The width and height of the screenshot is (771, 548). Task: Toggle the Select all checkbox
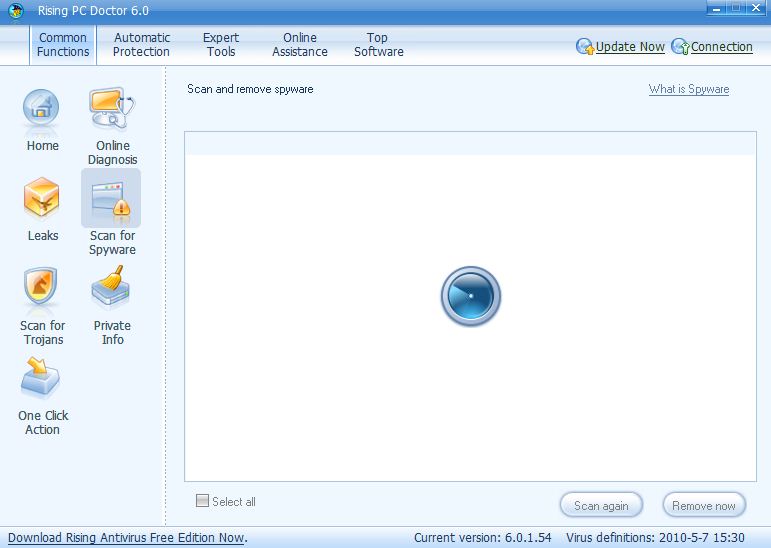pos(202,501)
